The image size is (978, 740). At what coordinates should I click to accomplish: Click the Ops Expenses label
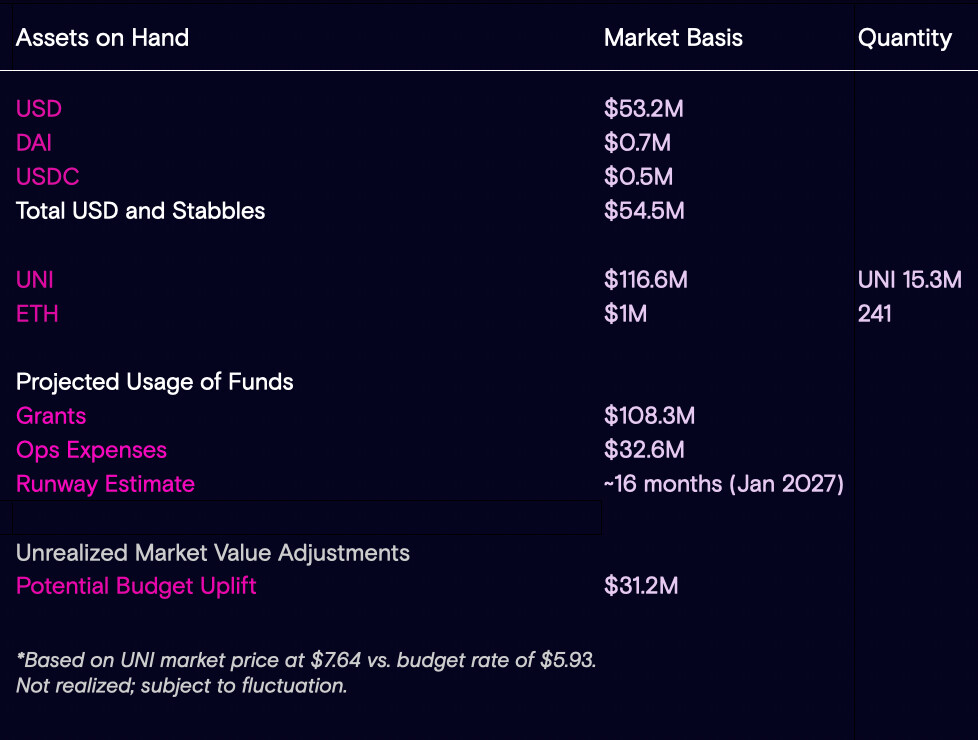tap(91, 450)
